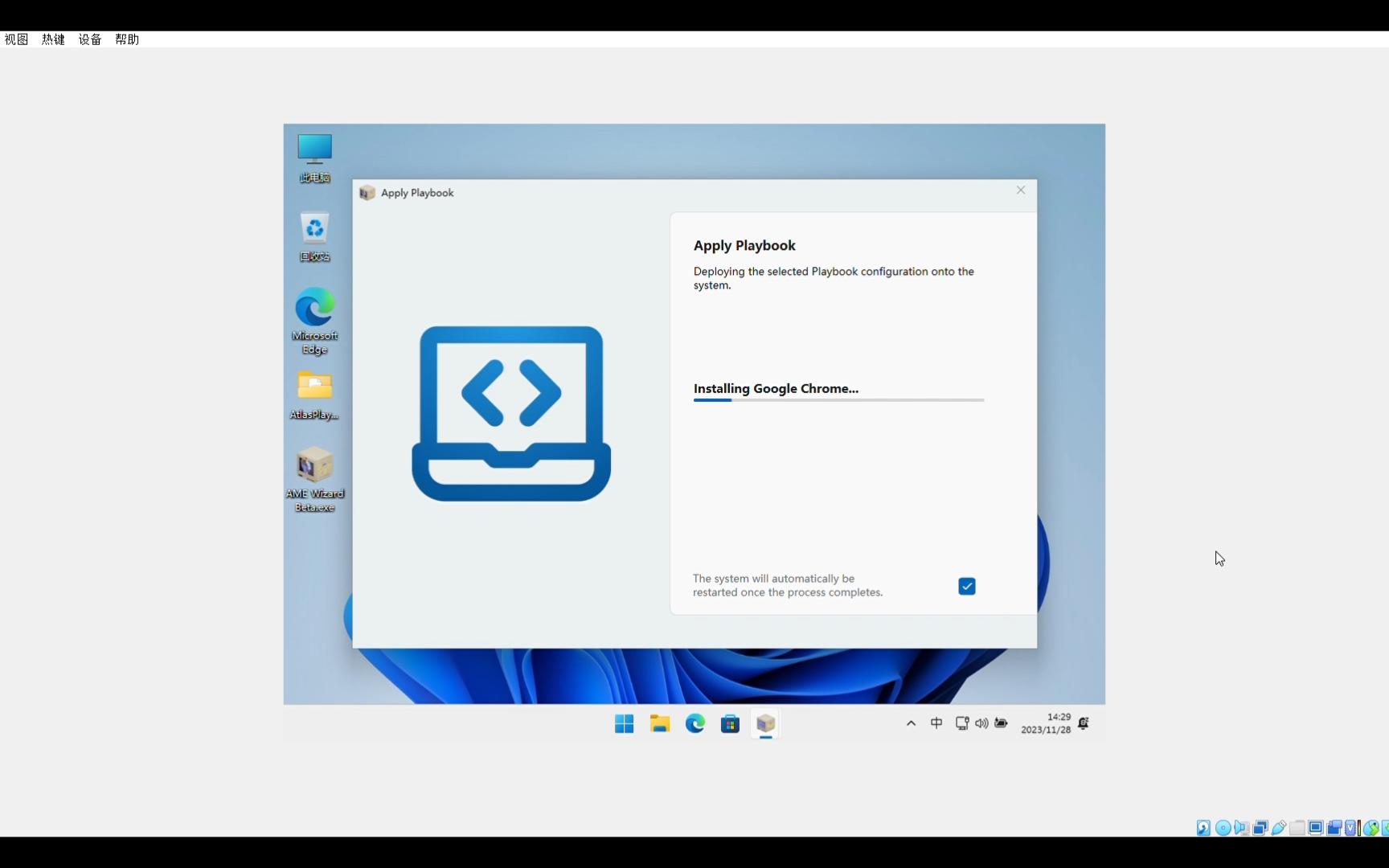
Task: Open the 此电脑 desktop icon
Action: [314, 158]
